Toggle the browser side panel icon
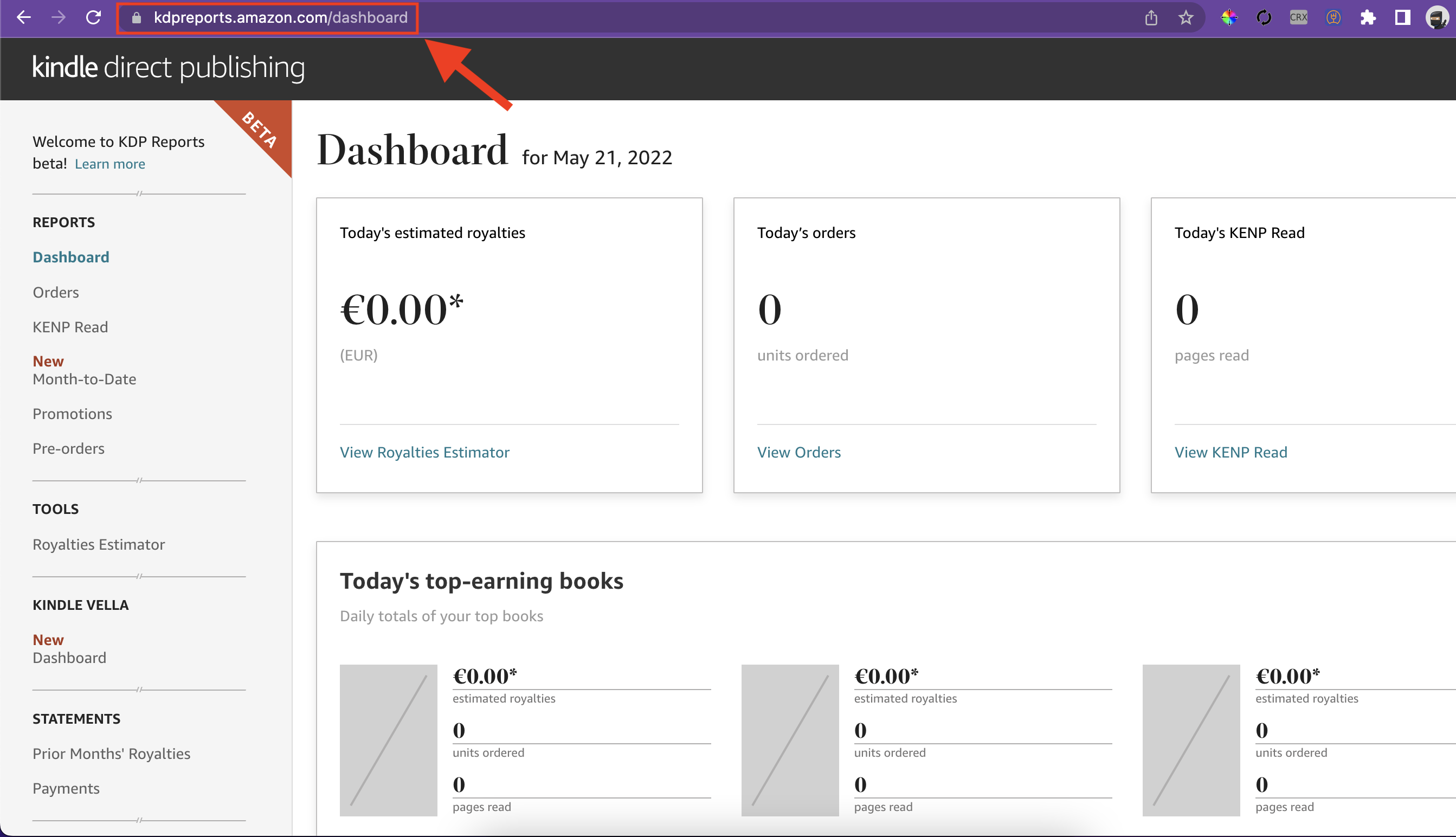Image resolution: width=1456 pixels, height=837 pixels. [x=1402, y=18]
